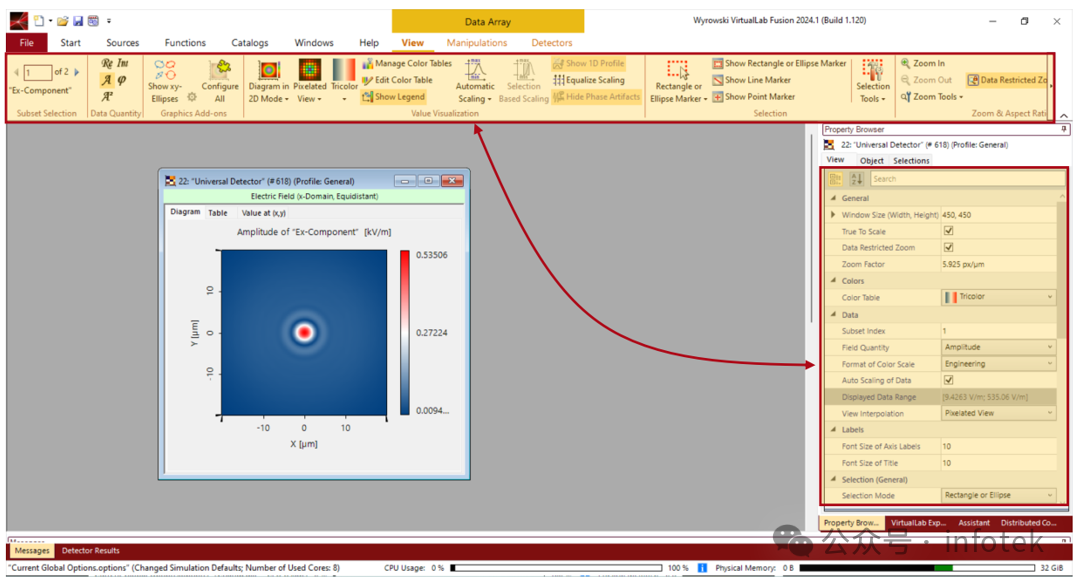Image resolution: width=1077 pixels, height=584 pixels.
Task: Collapse the Colors property group
Action: 833,280
